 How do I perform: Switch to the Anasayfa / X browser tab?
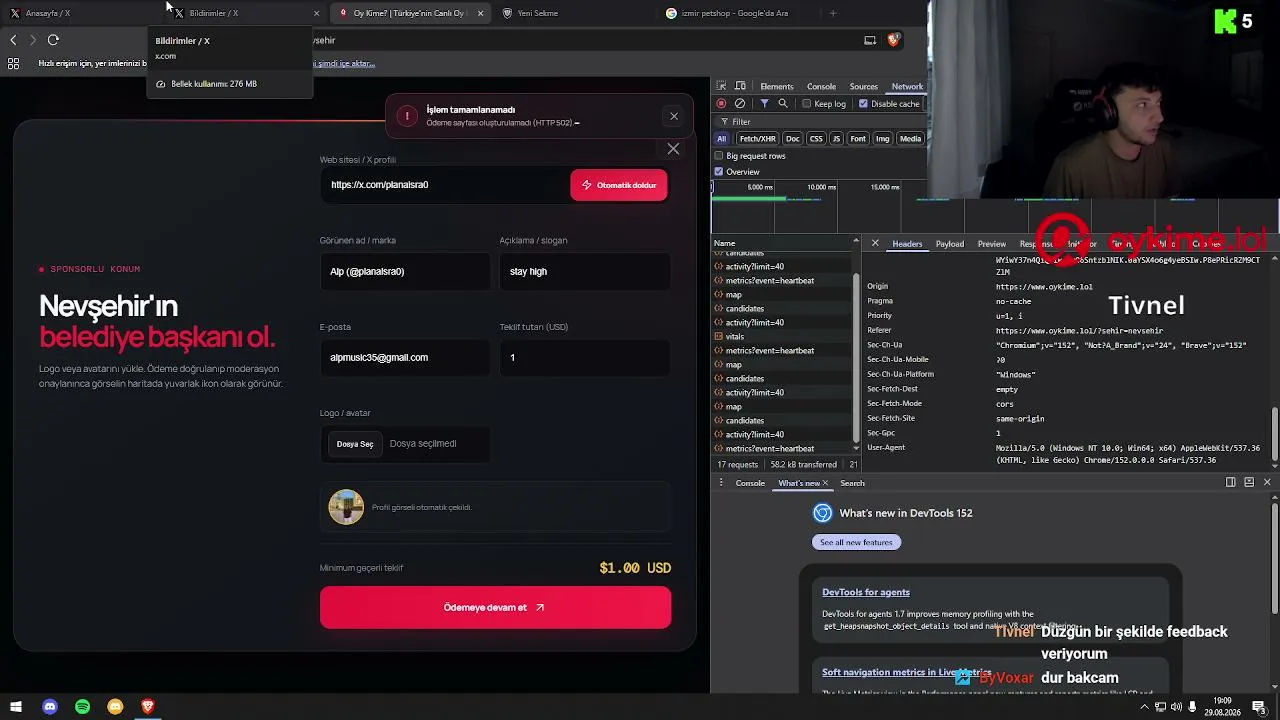80,13
